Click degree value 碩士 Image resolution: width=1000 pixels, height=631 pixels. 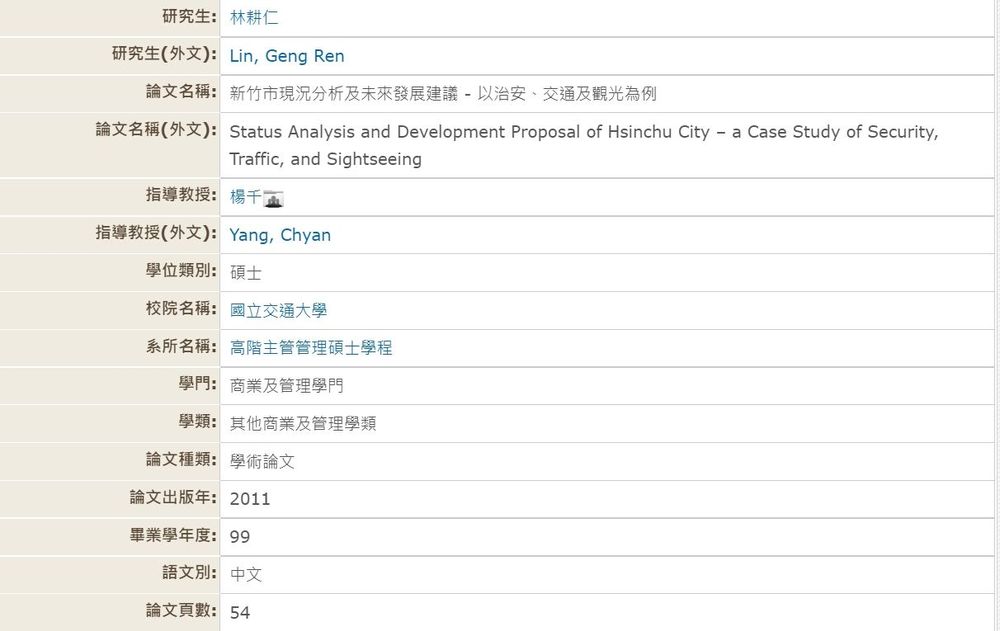click(x=246, y=273)
